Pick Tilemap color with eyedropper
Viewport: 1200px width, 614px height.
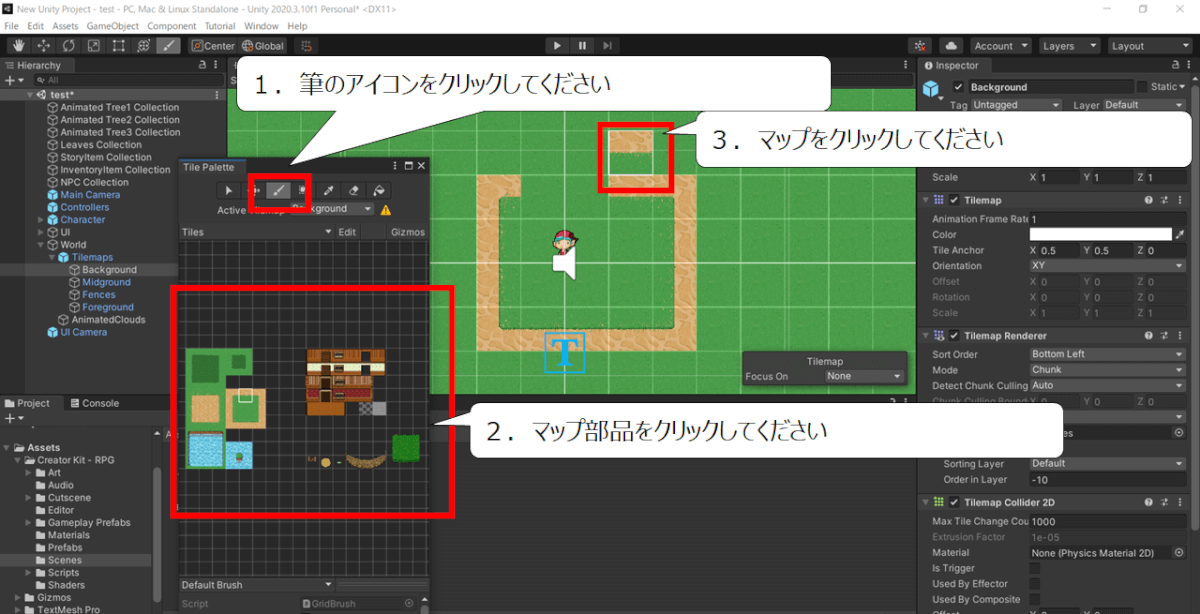[x=1181, y=235]
